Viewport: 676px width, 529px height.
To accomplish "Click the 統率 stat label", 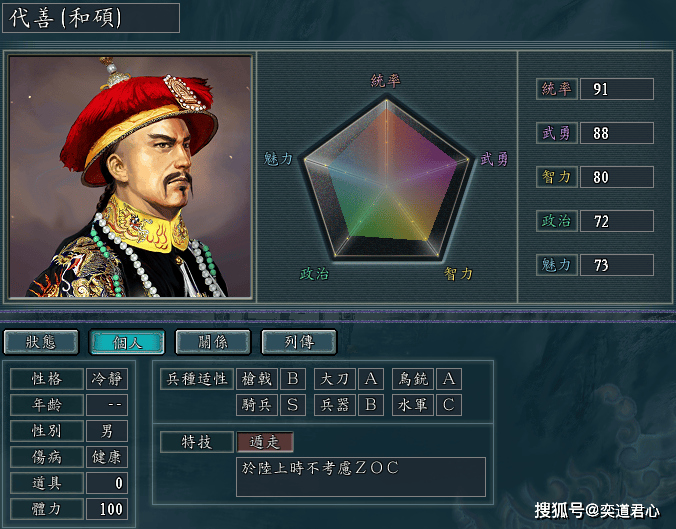I will click(x=557, y=89).
